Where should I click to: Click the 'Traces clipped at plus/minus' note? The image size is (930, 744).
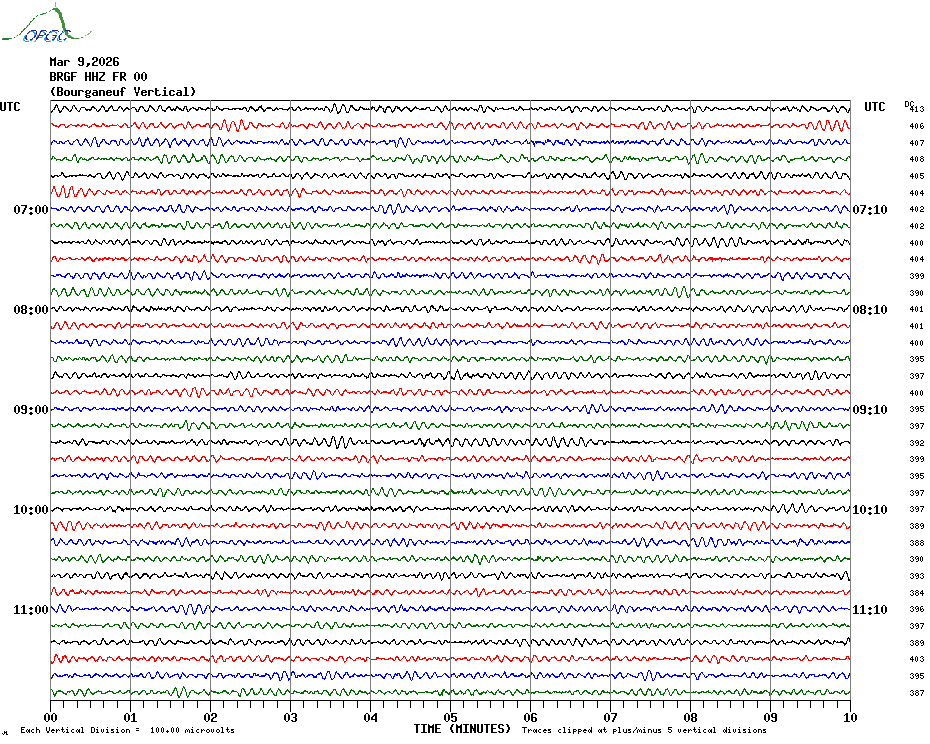tap(644, 730)
